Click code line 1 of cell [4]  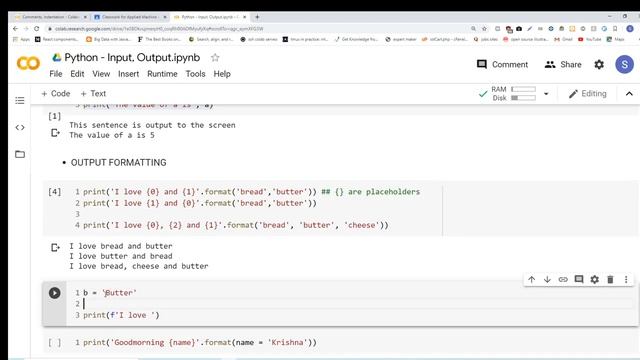[251, 192]
